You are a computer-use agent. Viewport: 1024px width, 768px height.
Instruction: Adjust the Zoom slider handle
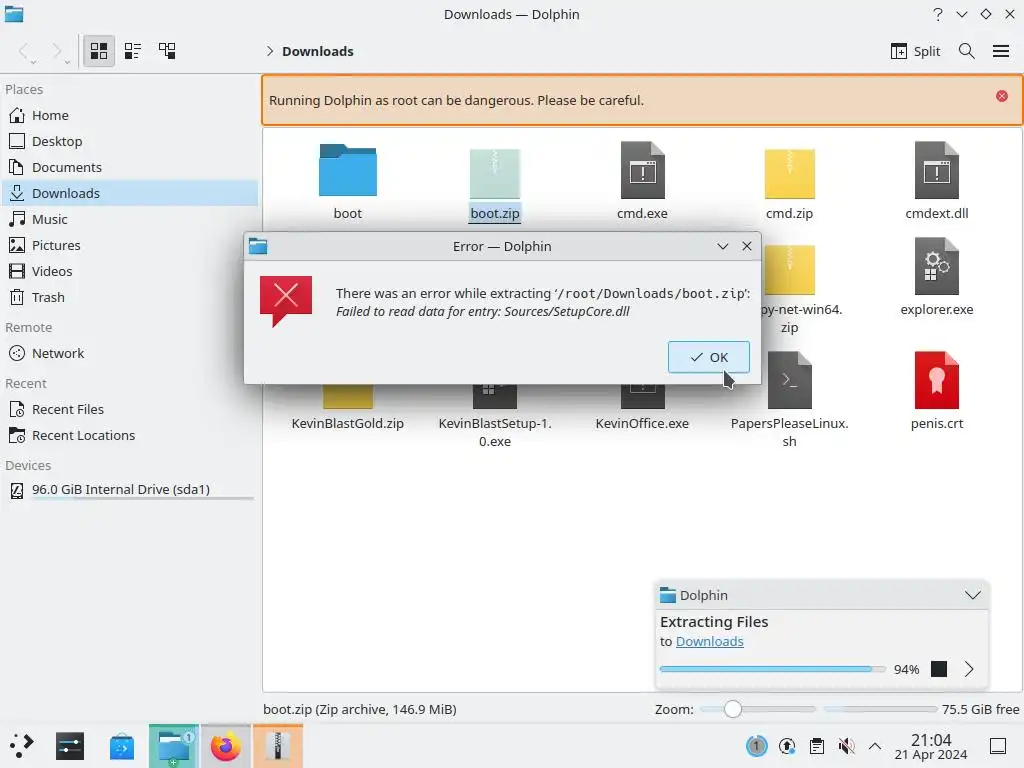[x=733, y=709]
